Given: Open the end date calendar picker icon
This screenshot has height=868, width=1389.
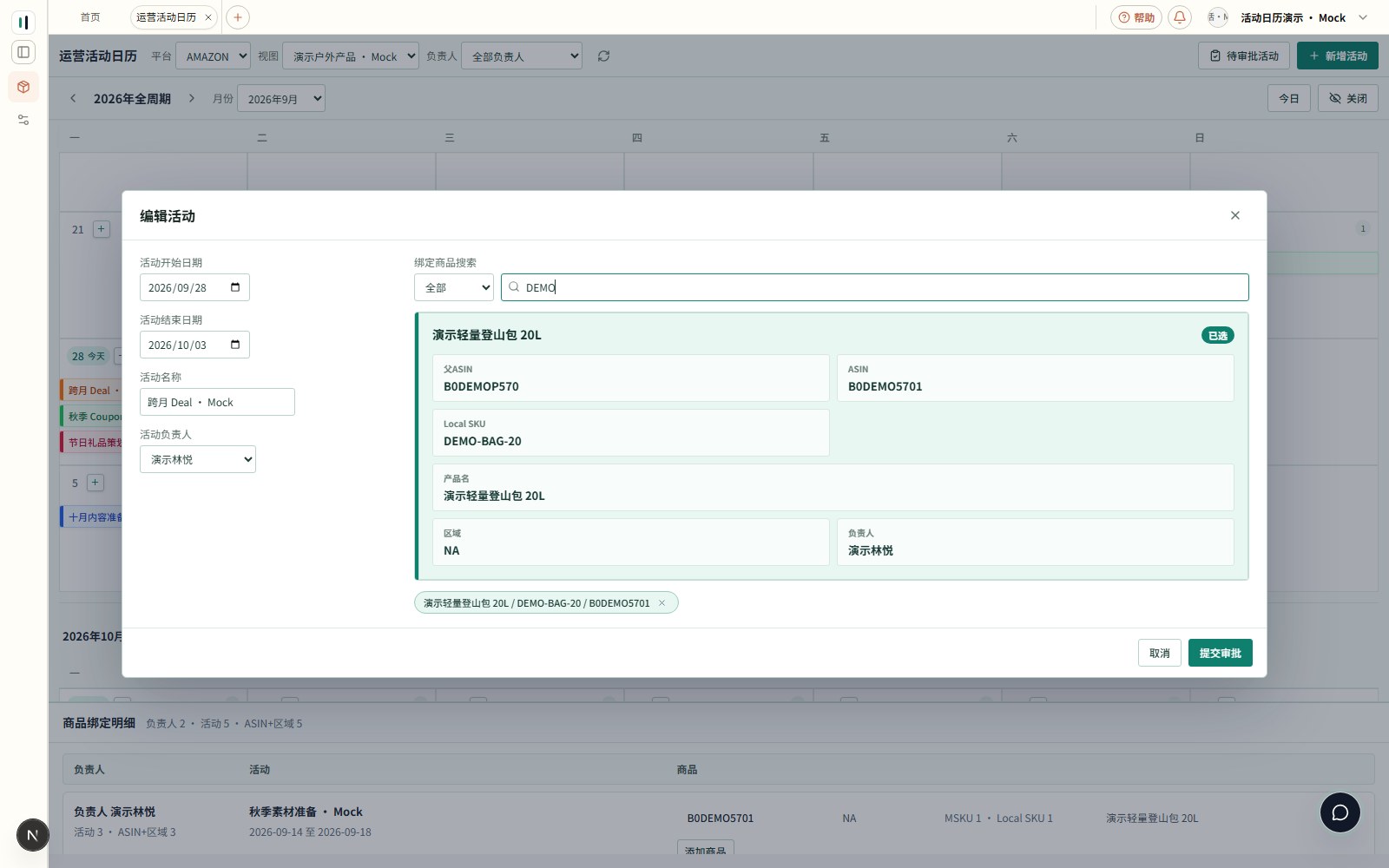Looking at the screenshot, I should click(235, 345).
